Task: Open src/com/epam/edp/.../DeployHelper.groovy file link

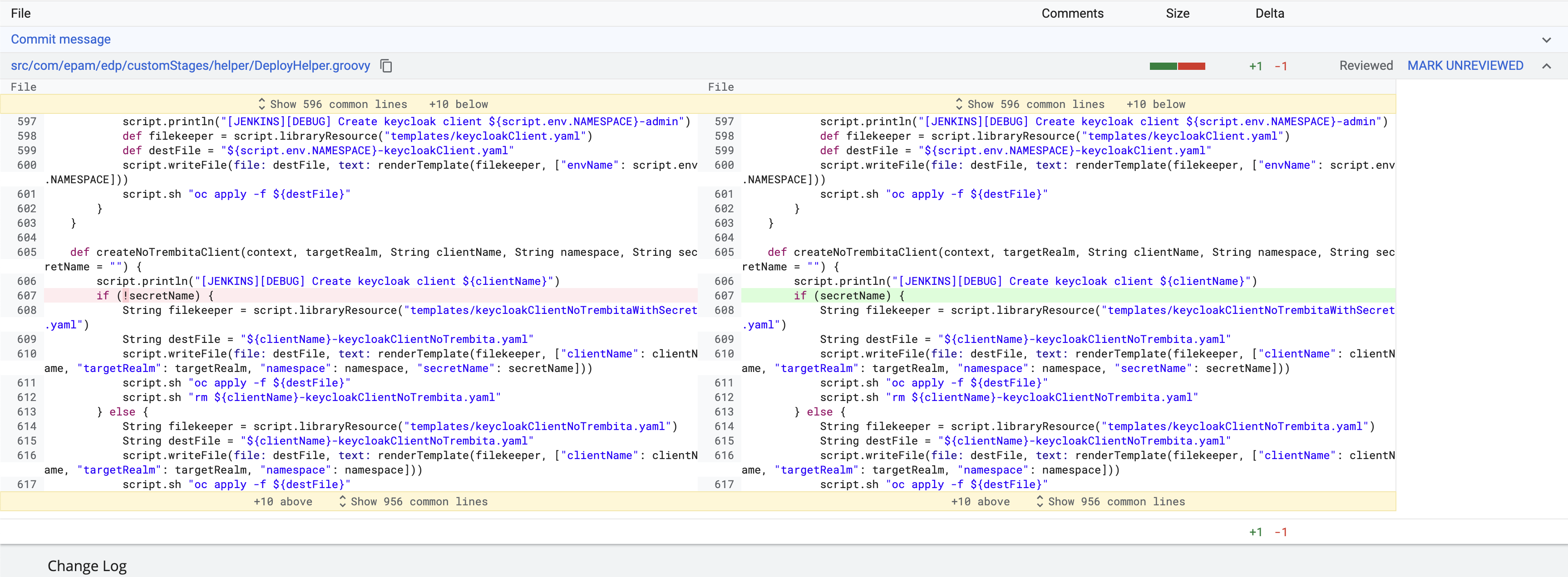Action: pos(191,66)
